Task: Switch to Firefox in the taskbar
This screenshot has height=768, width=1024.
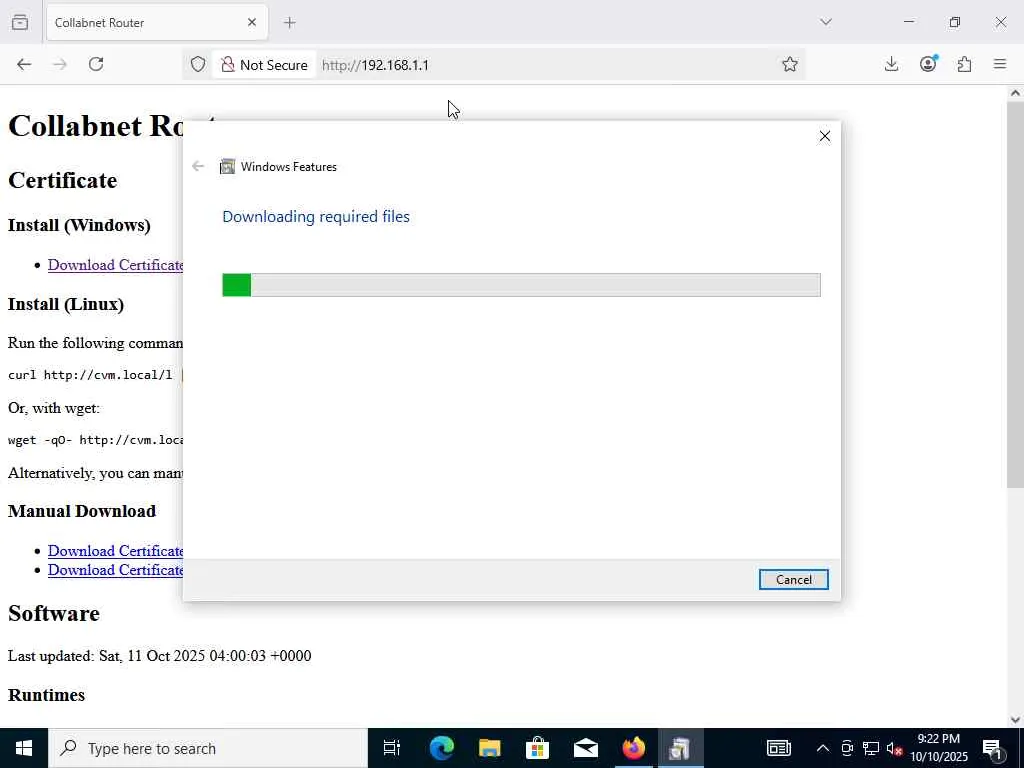Action: click(x=633, y=748)
